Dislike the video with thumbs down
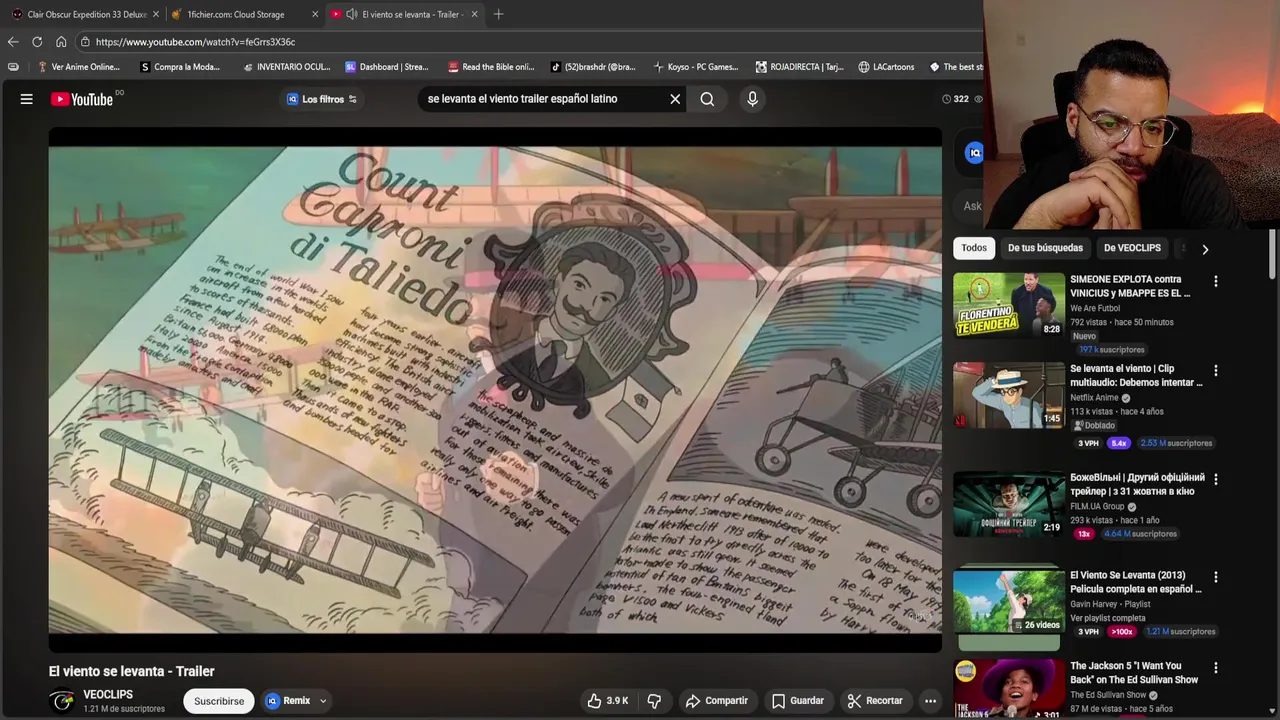This screenshot has height=720, width=1280. [x=654, y=701]
